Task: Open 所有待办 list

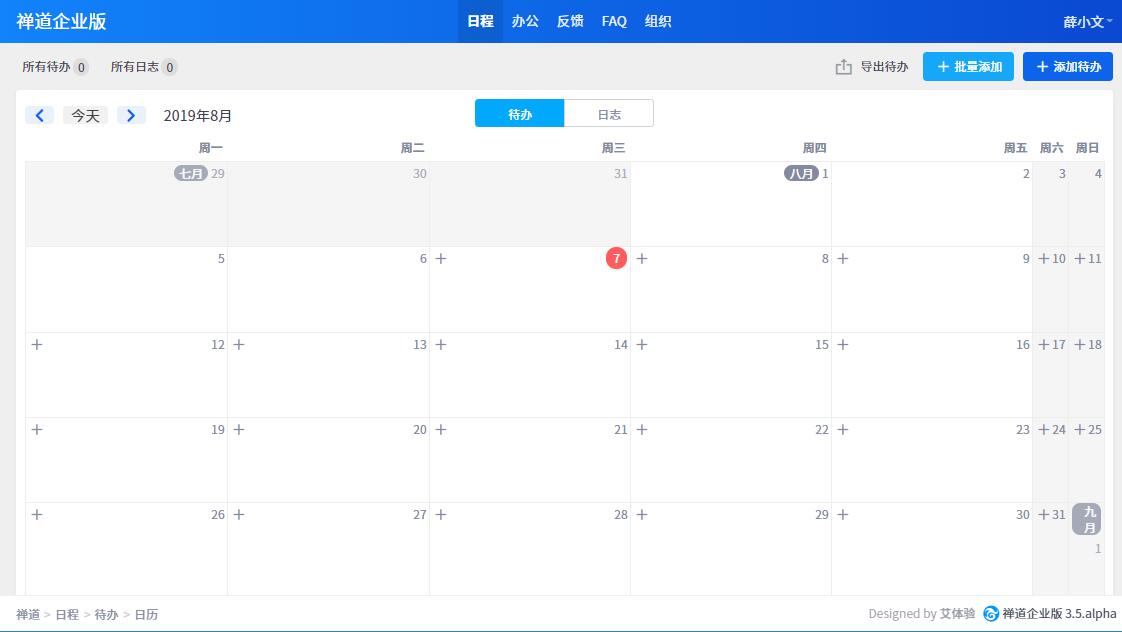Action: [x=55, y=67]
